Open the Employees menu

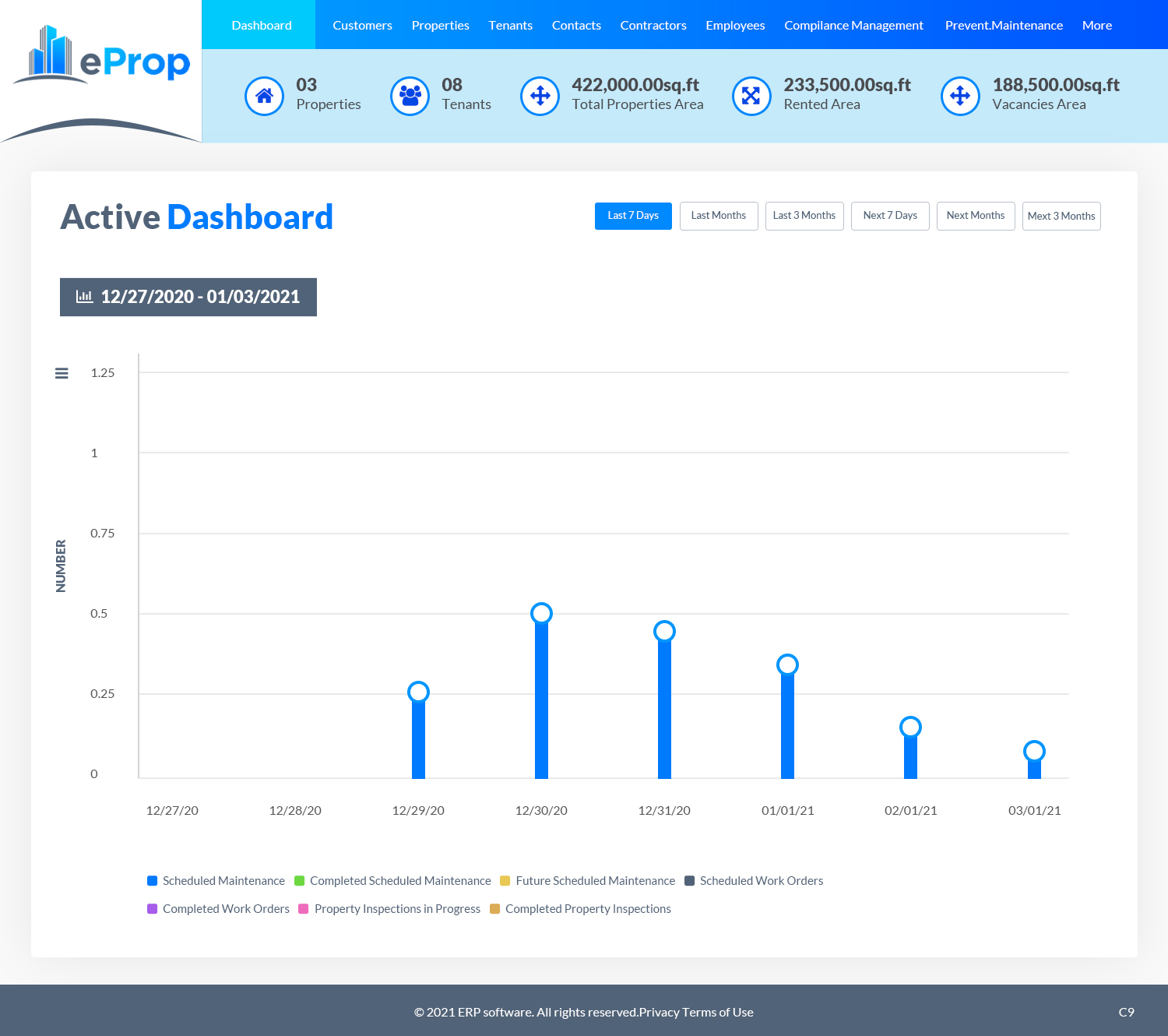[x=736, y=25]
